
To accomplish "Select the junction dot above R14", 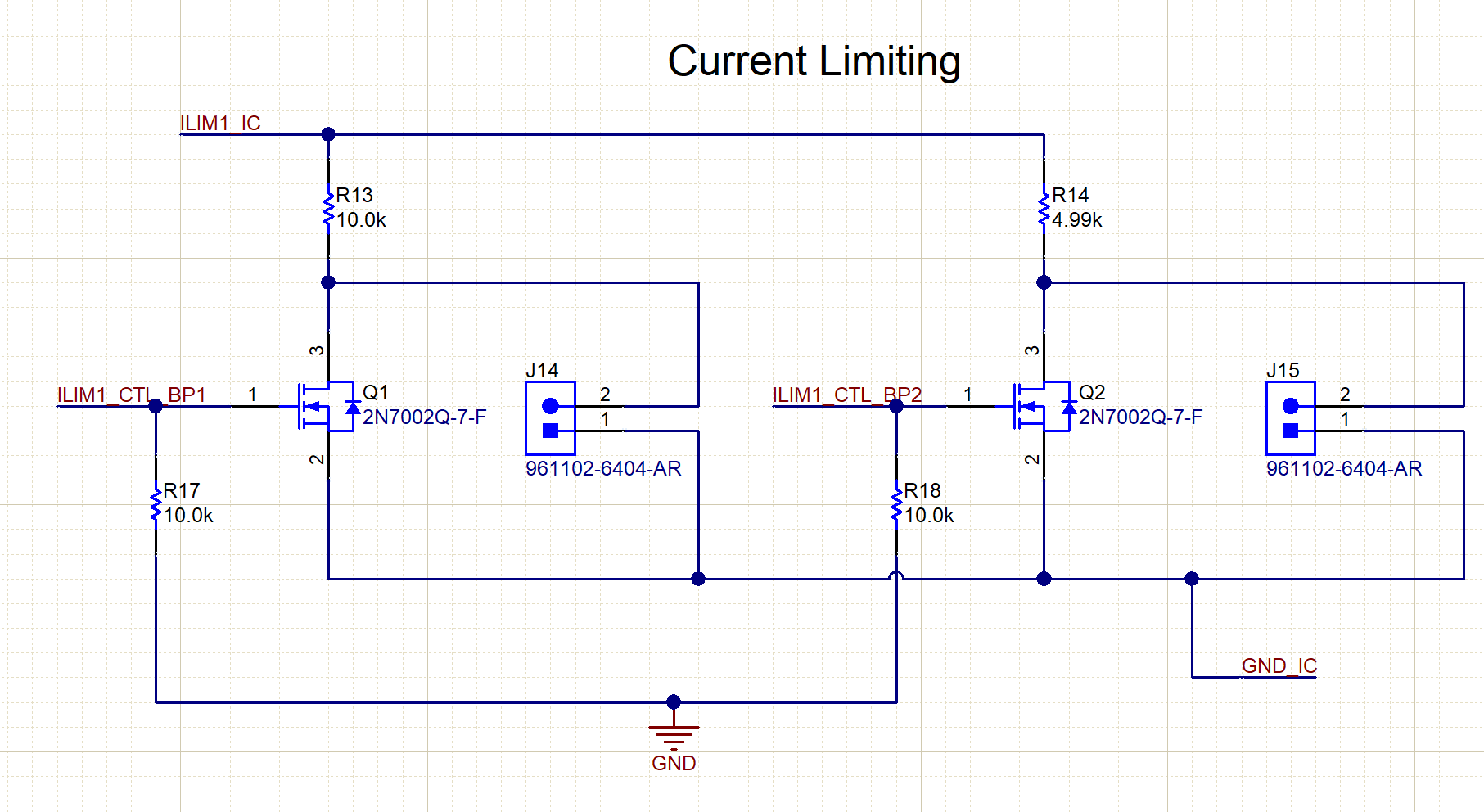I will tap(1043, 282).
